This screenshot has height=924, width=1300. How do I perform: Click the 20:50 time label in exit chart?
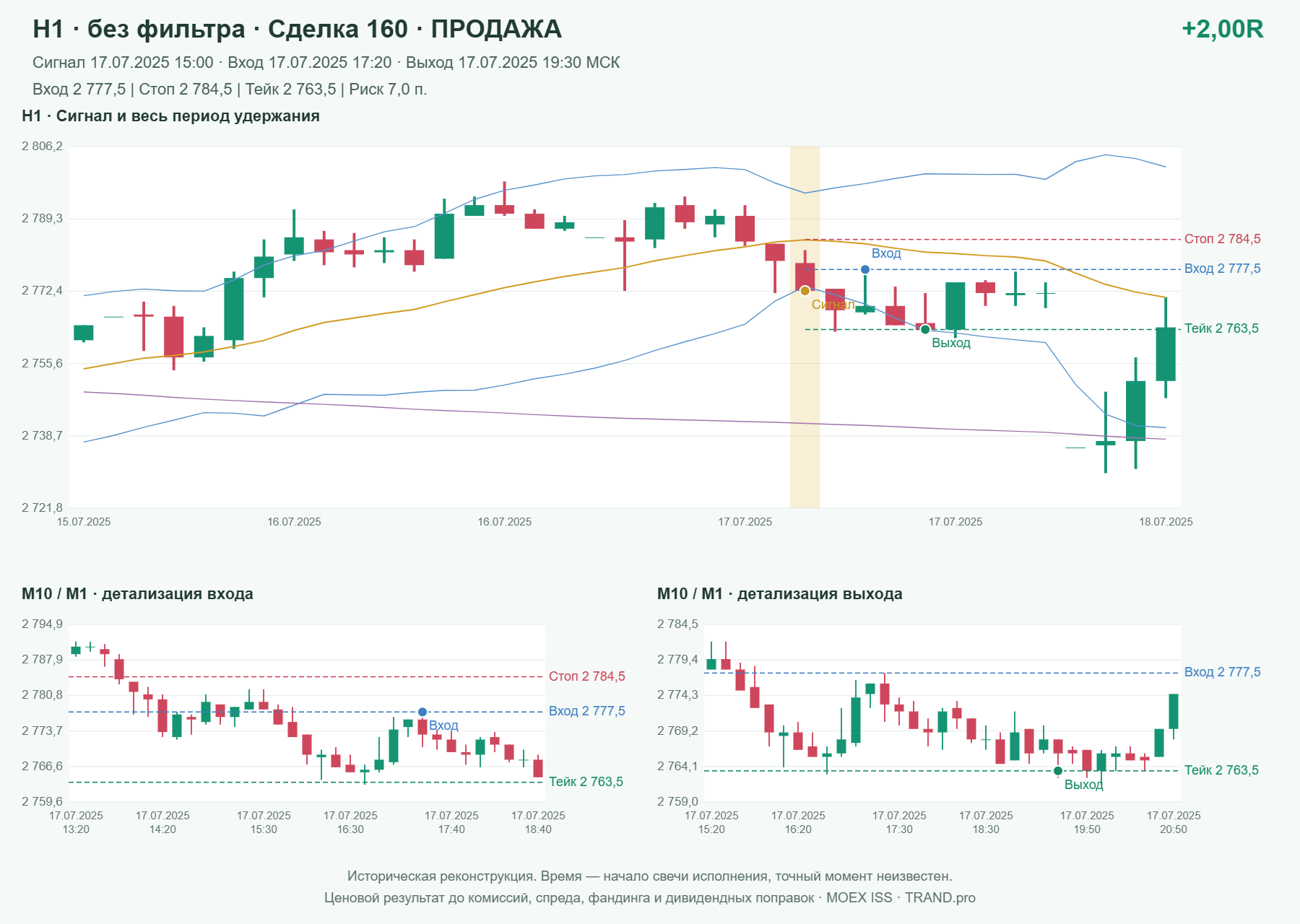[x=1174, y=829]
